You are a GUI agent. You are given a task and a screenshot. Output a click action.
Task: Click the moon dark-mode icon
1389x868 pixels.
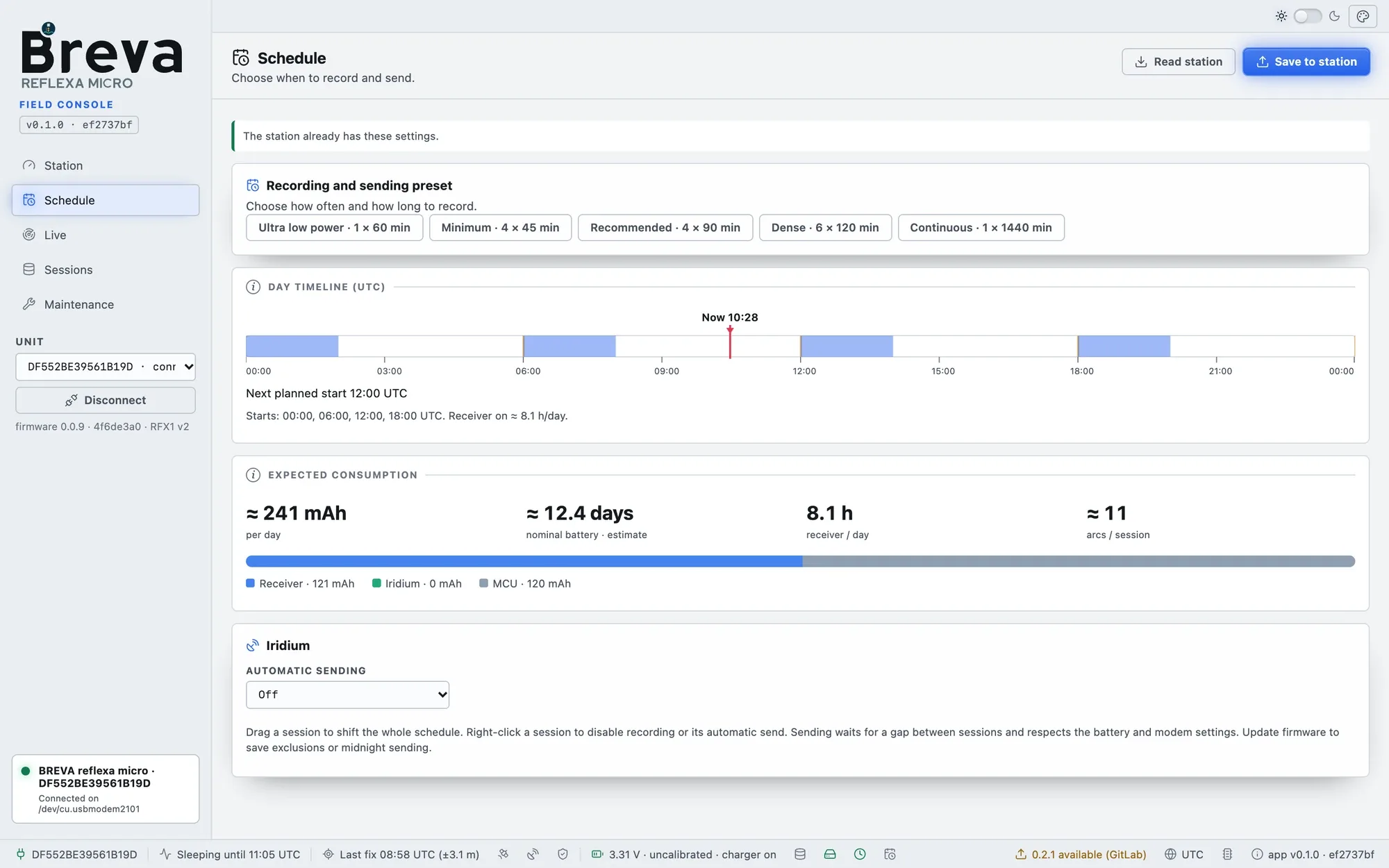[1334, 16]
